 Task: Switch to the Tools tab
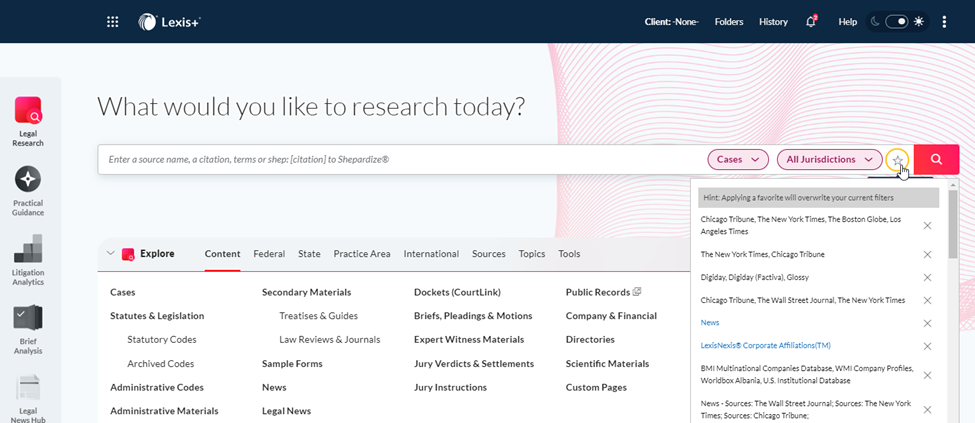(569, 254)
